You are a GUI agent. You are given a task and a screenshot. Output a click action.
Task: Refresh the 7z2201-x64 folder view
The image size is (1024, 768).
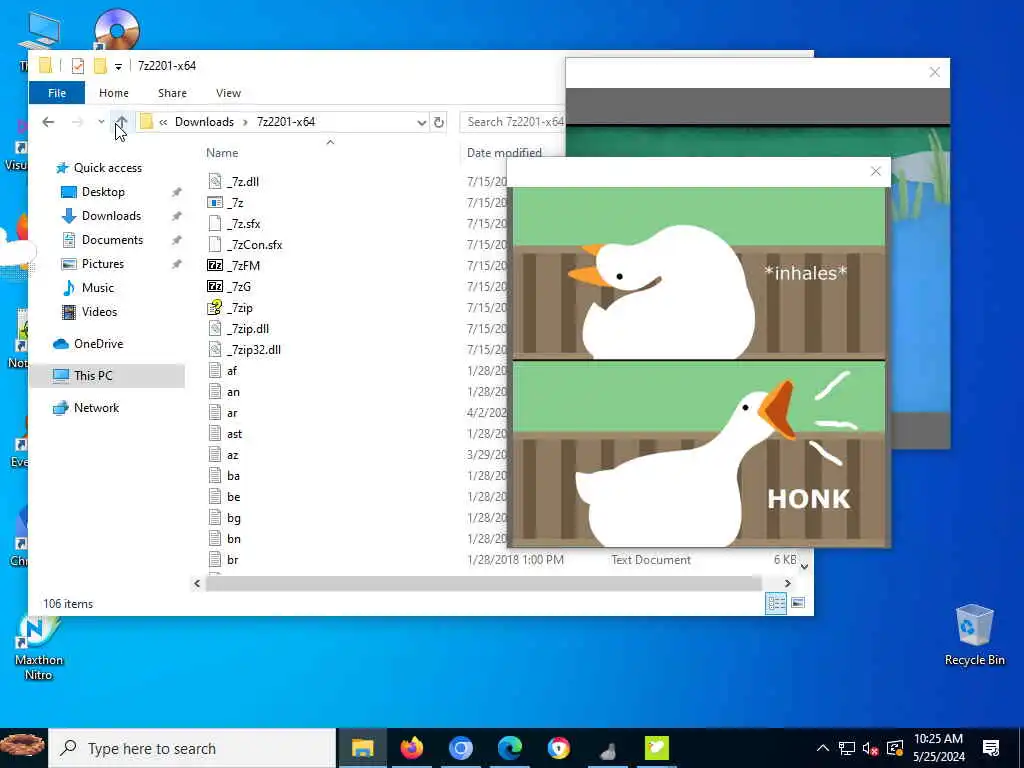coord(439,122)
